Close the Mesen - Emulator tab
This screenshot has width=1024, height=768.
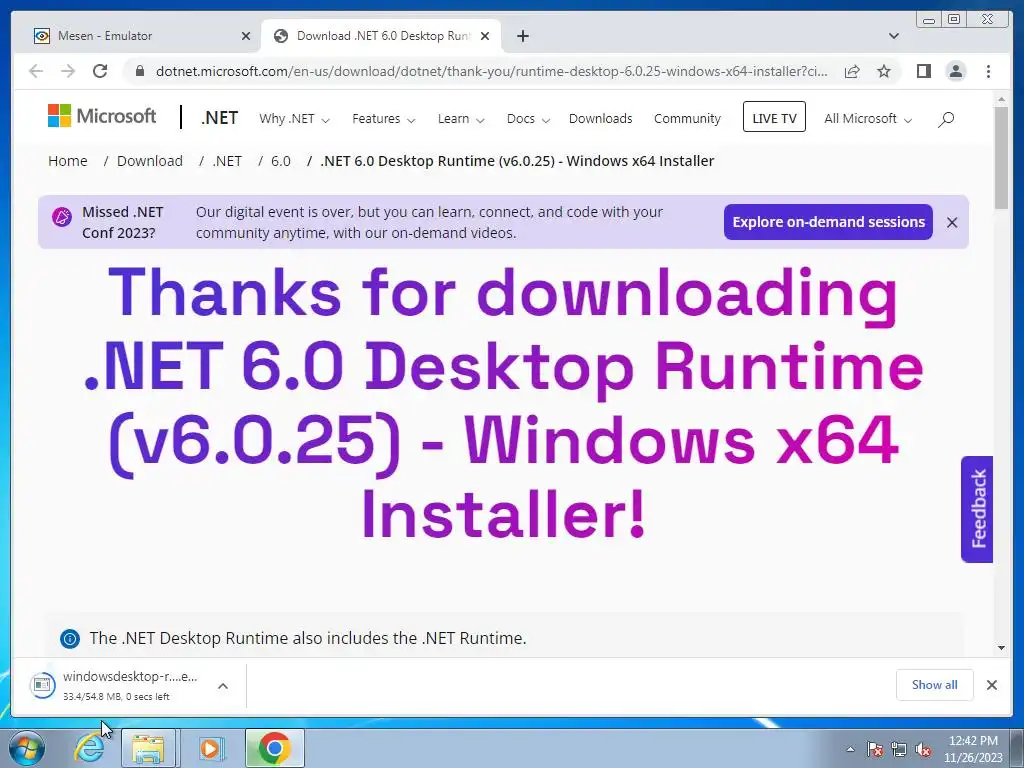(246, 36)
